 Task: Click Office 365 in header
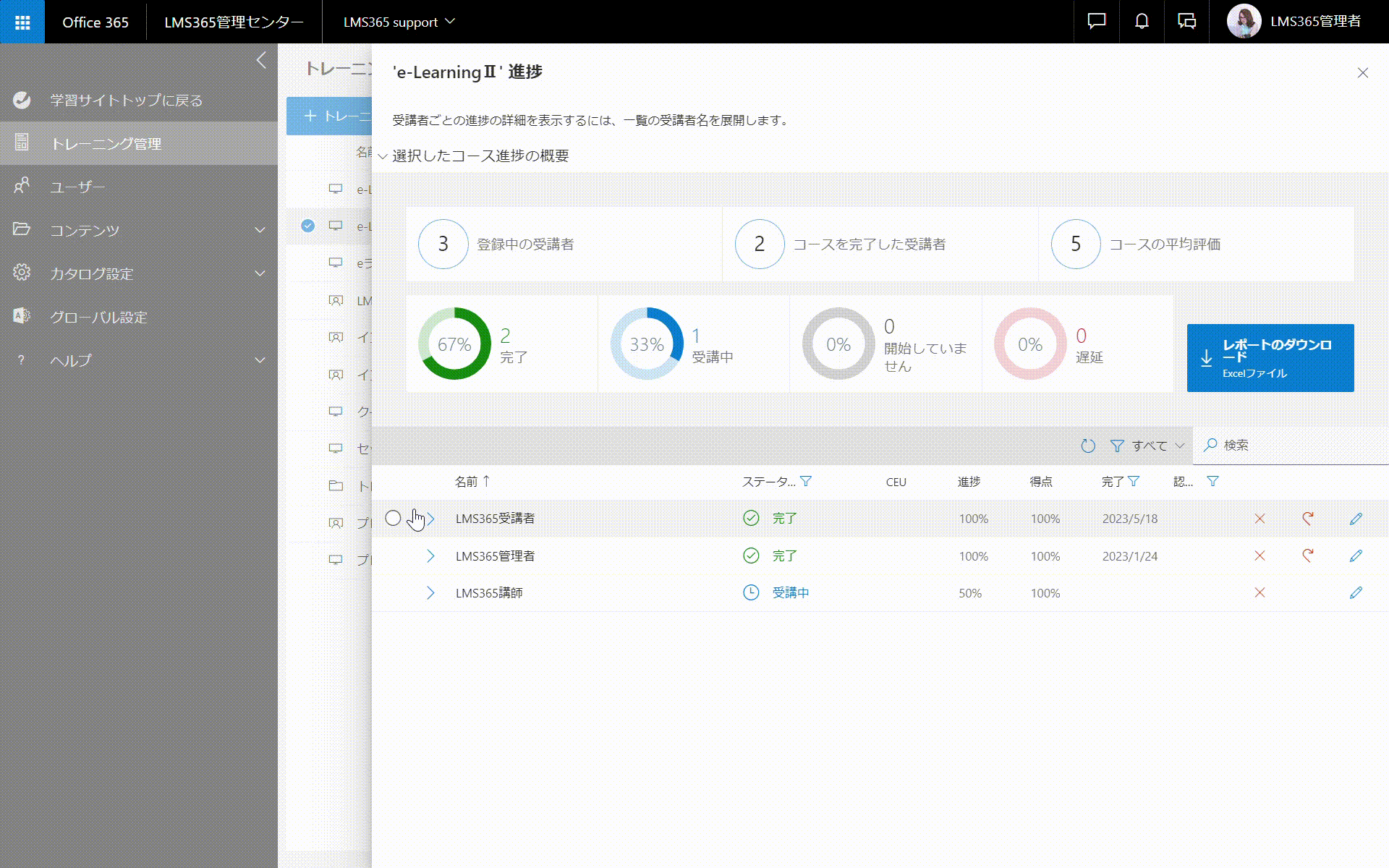click(x=95, y=22)
